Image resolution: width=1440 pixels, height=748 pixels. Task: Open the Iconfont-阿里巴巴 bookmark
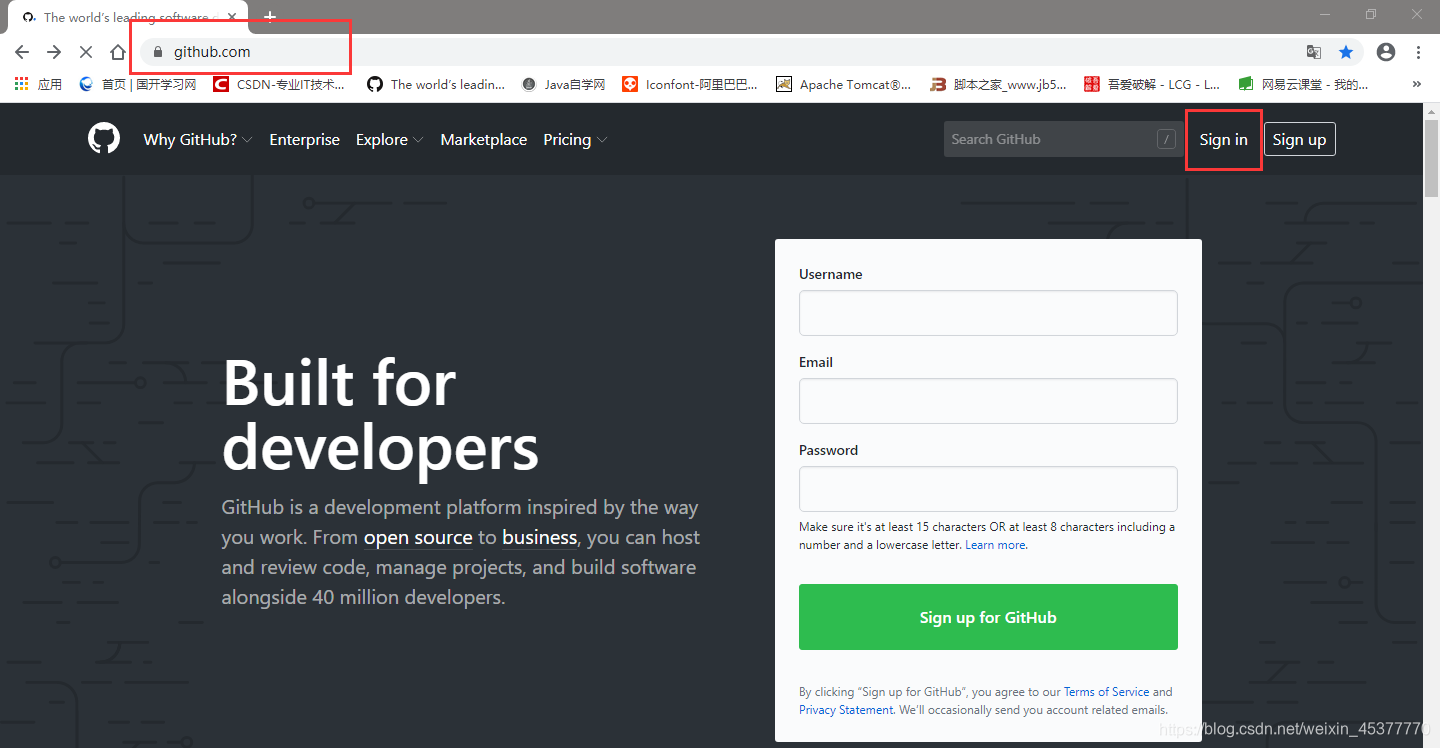(690, 85)
